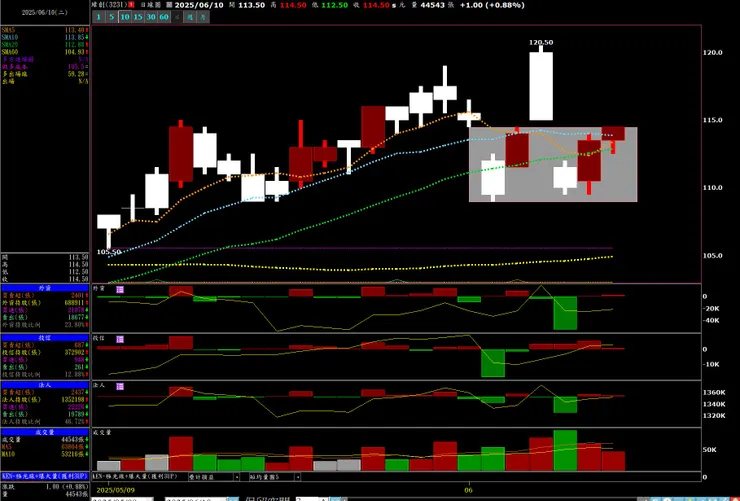Click the 法人持股 1352188 value
This screenshot has height=501, width=740.
pos(73,400)
